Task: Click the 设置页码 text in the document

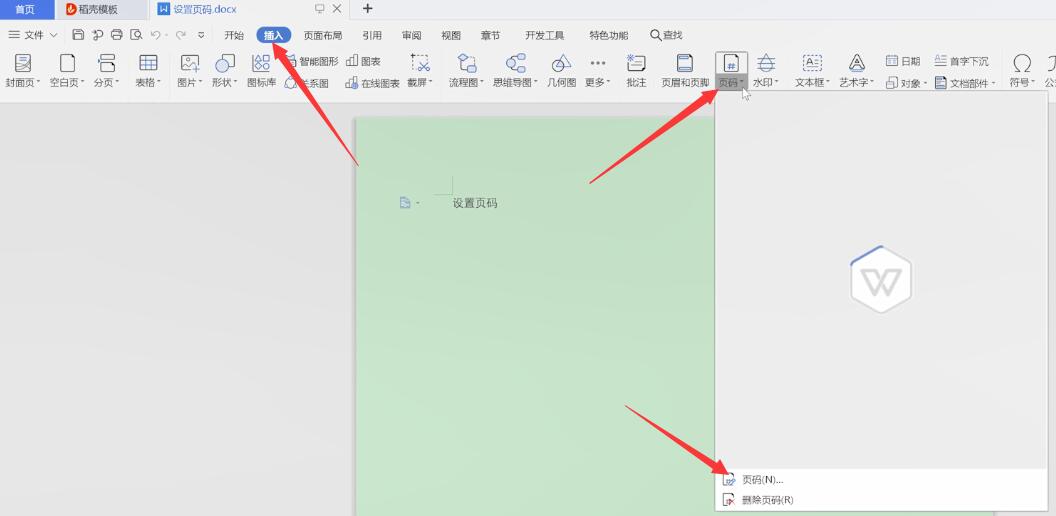Action: (x=475, y=203)
